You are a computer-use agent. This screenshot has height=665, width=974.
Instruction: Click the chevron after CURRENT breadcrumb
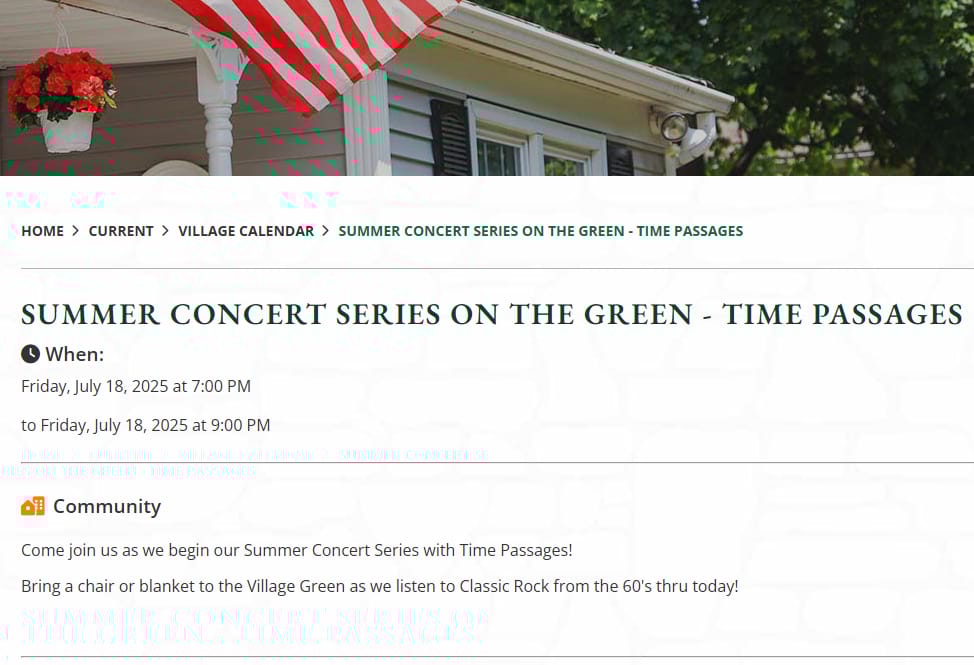tap(165, 231)
